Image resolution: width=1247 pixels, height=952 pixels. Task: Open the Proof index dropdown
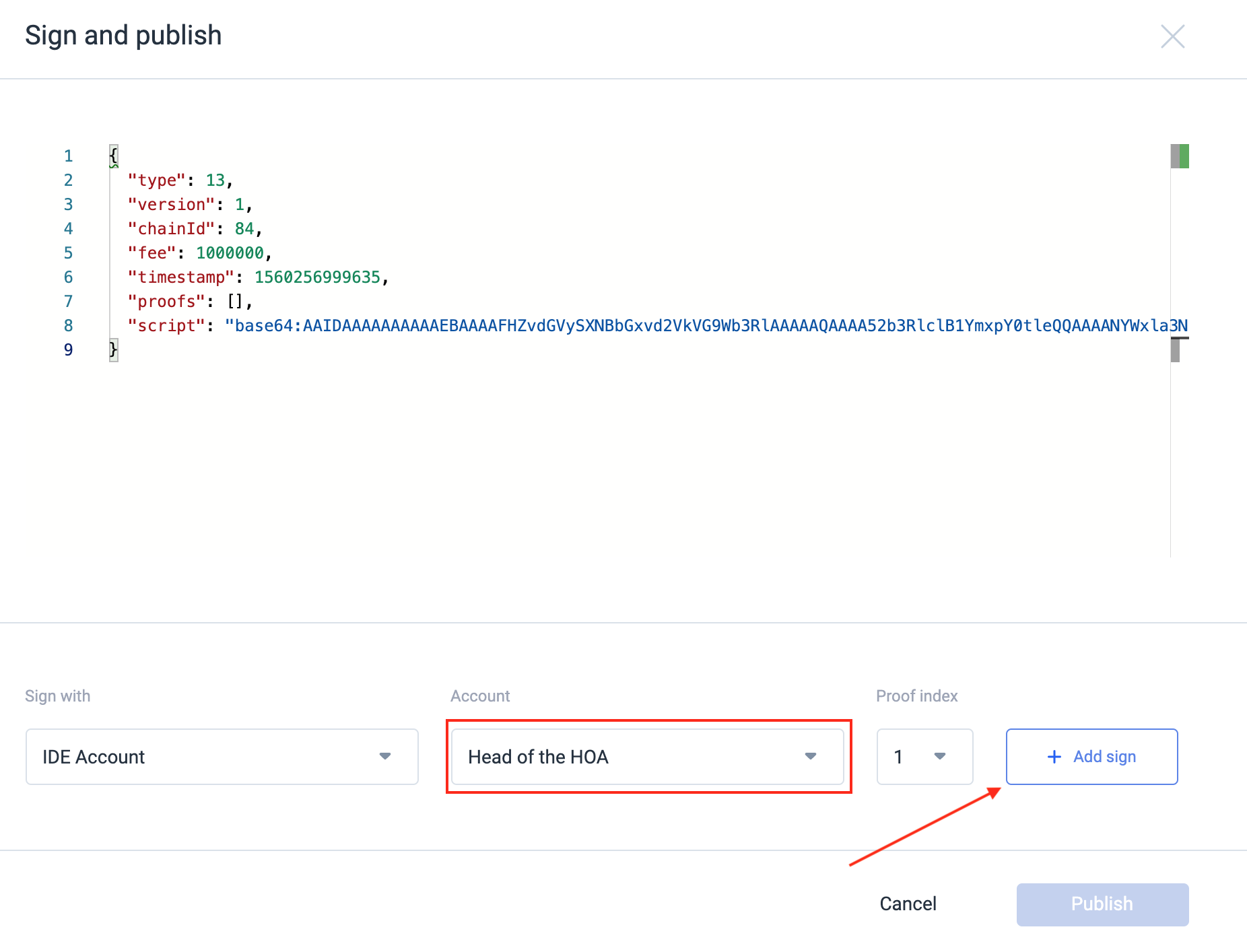(x=924, y=756)
